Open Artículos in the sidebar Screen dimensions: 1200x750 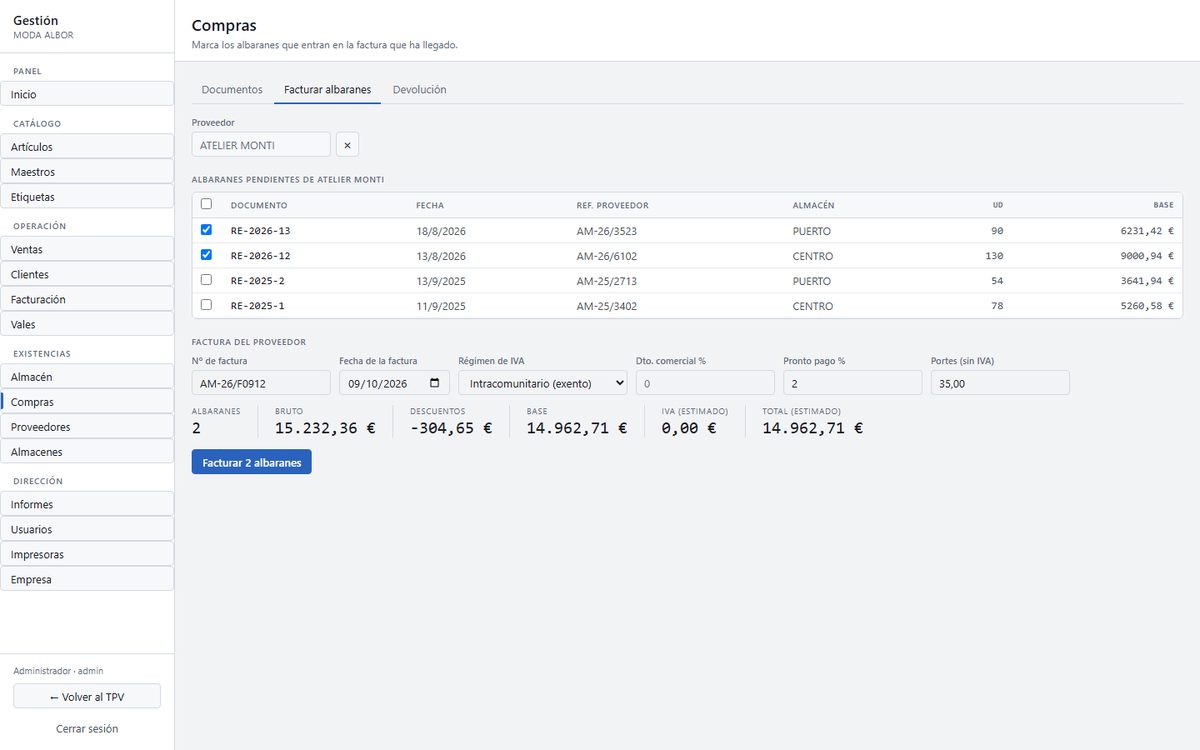point(87,147)
